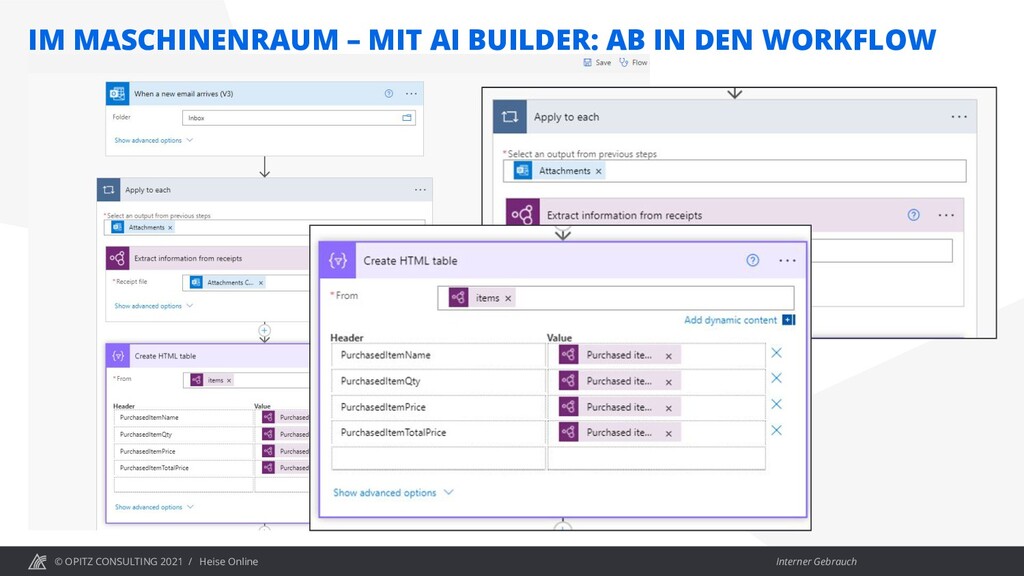Click the insert step plus above small HTML table

[x=264, y=330]
